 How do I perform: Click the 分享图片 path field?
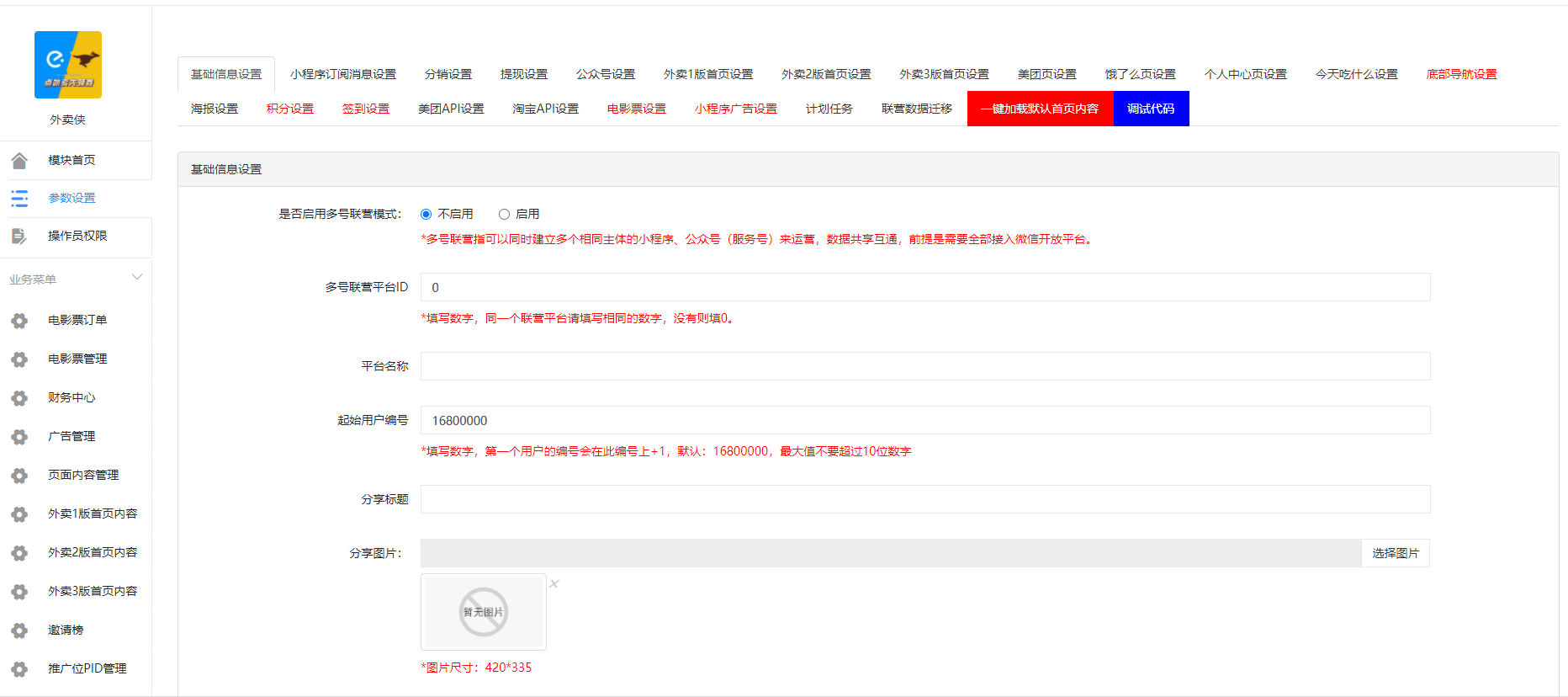(x=891, y=553)
